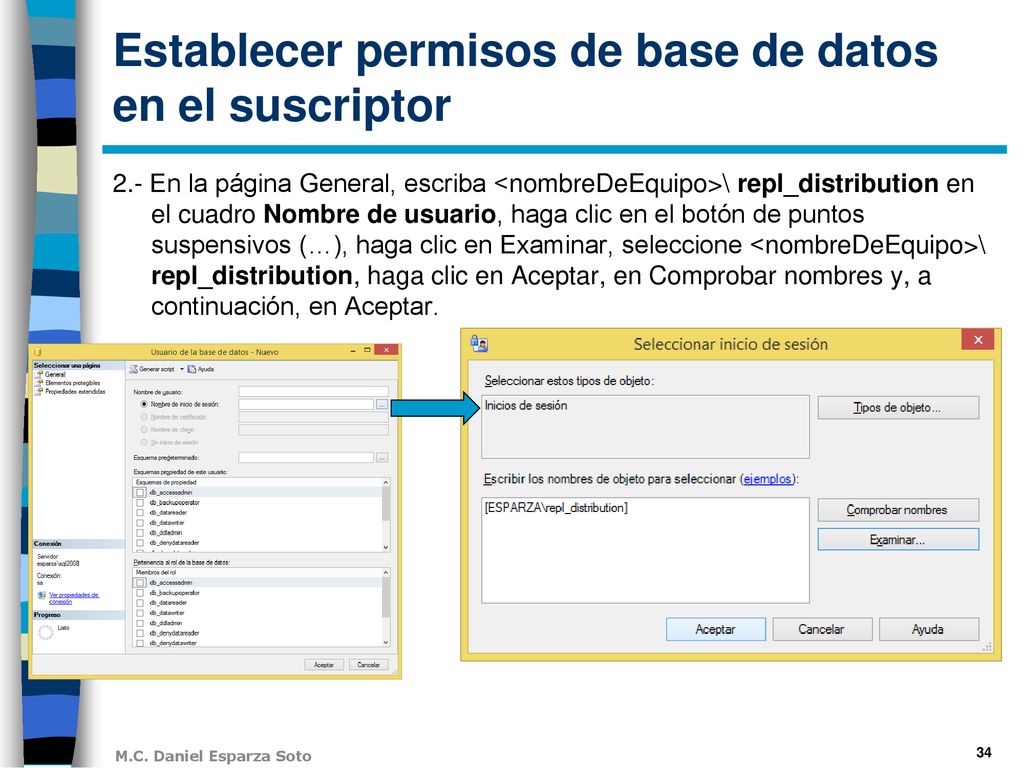
Task: Click the Nombre de usuario input field
Action: (x=313, y=392)
